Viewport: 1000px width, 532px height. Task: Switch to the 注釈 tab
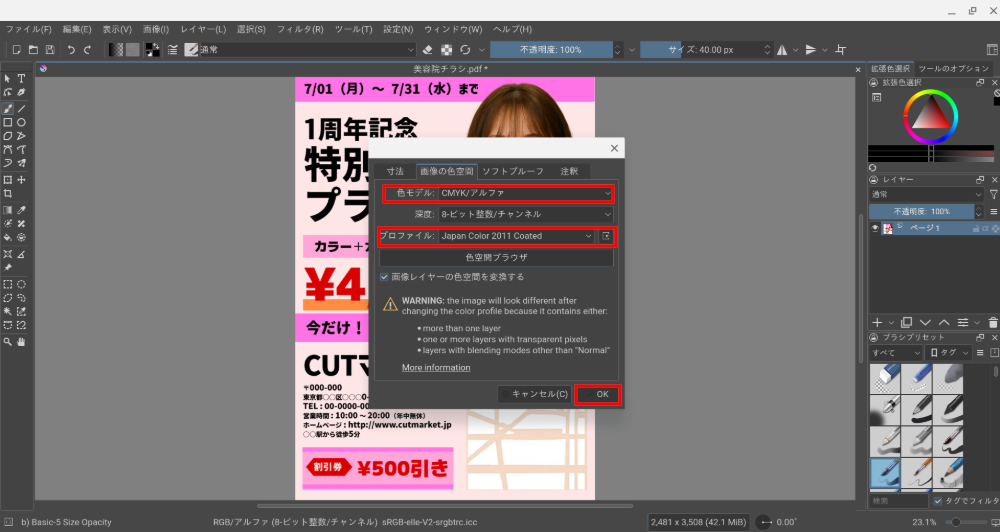pyautogui.click(x=569, y=171)
